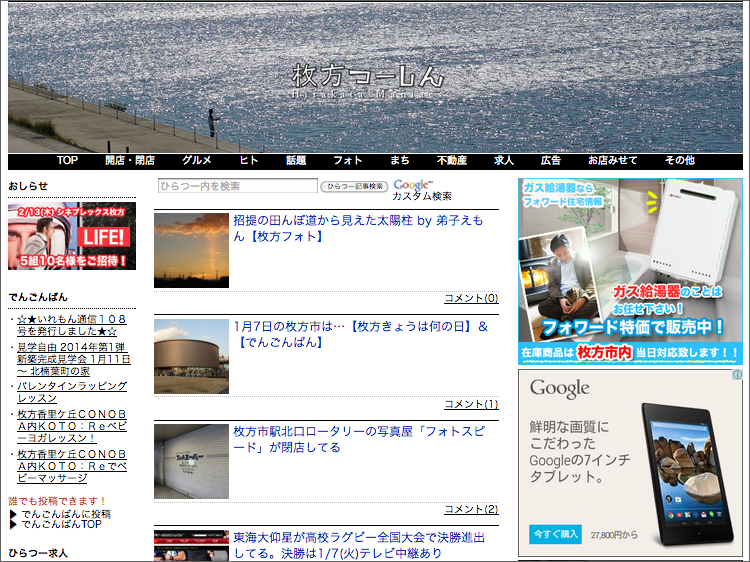Open 見学自由 2014年第1弾 新築完成見学会 link
Screen dimensions: 750x562
coord(74,359)
